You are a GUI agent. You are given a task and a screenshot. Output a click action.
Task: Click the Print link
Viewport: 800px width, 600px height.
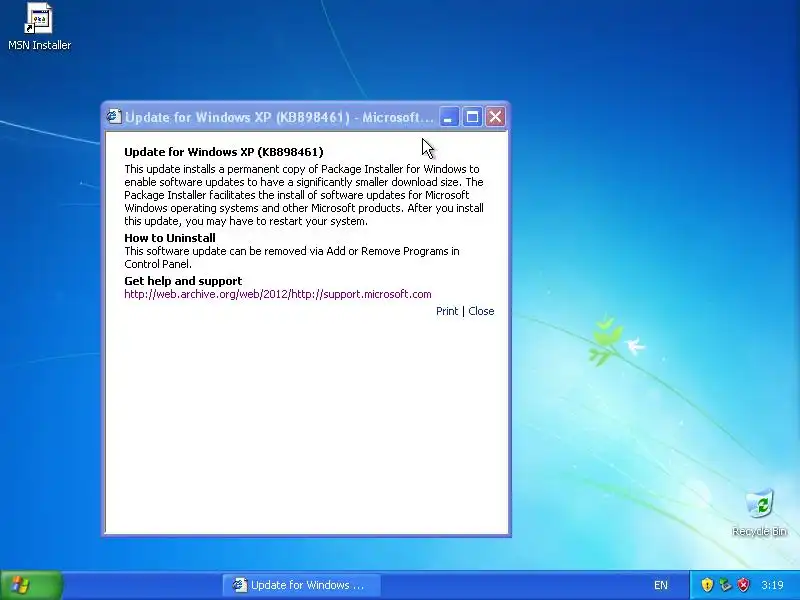447,311
